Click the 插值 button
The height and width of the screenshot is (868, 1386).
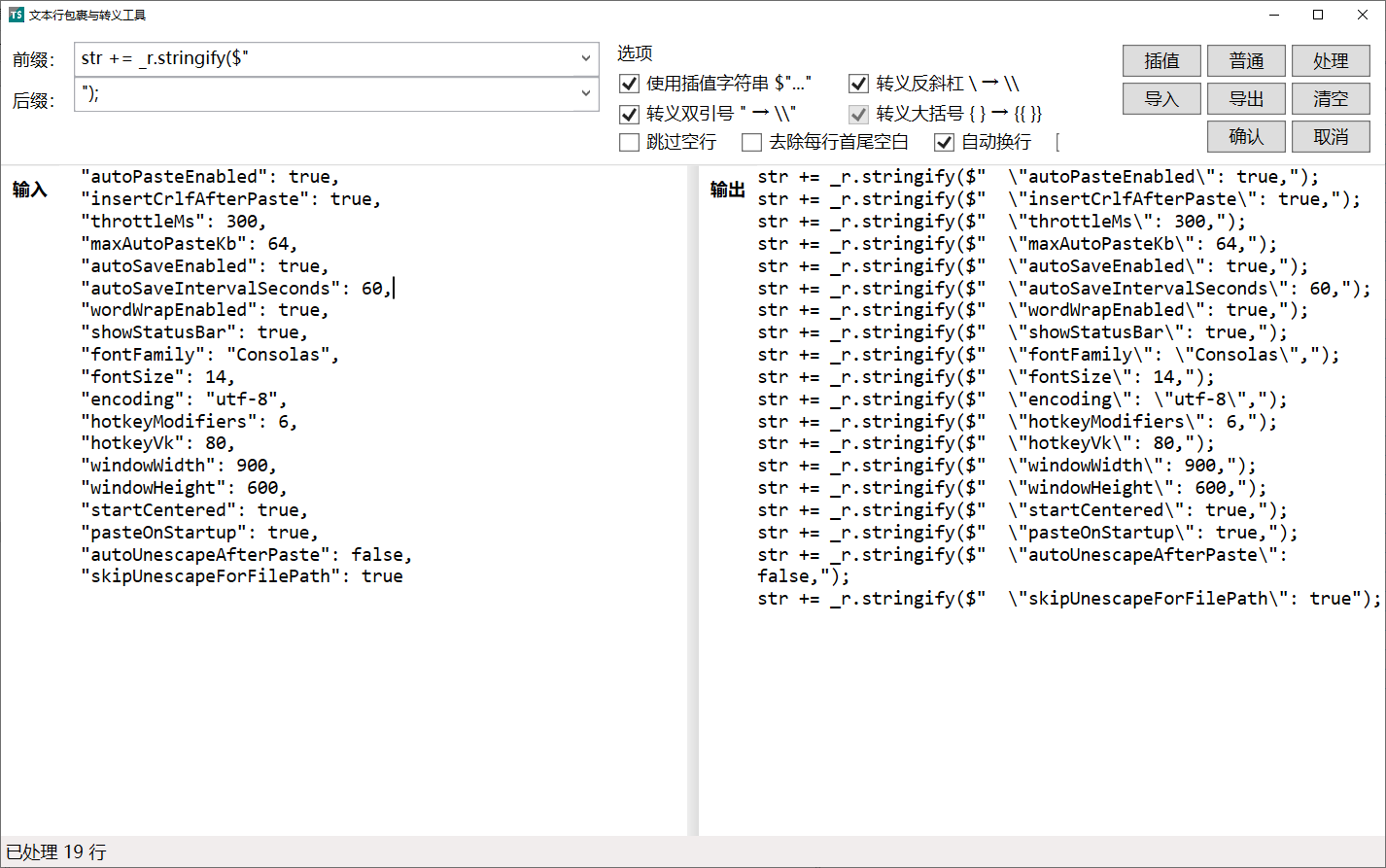click(1161, 60)
